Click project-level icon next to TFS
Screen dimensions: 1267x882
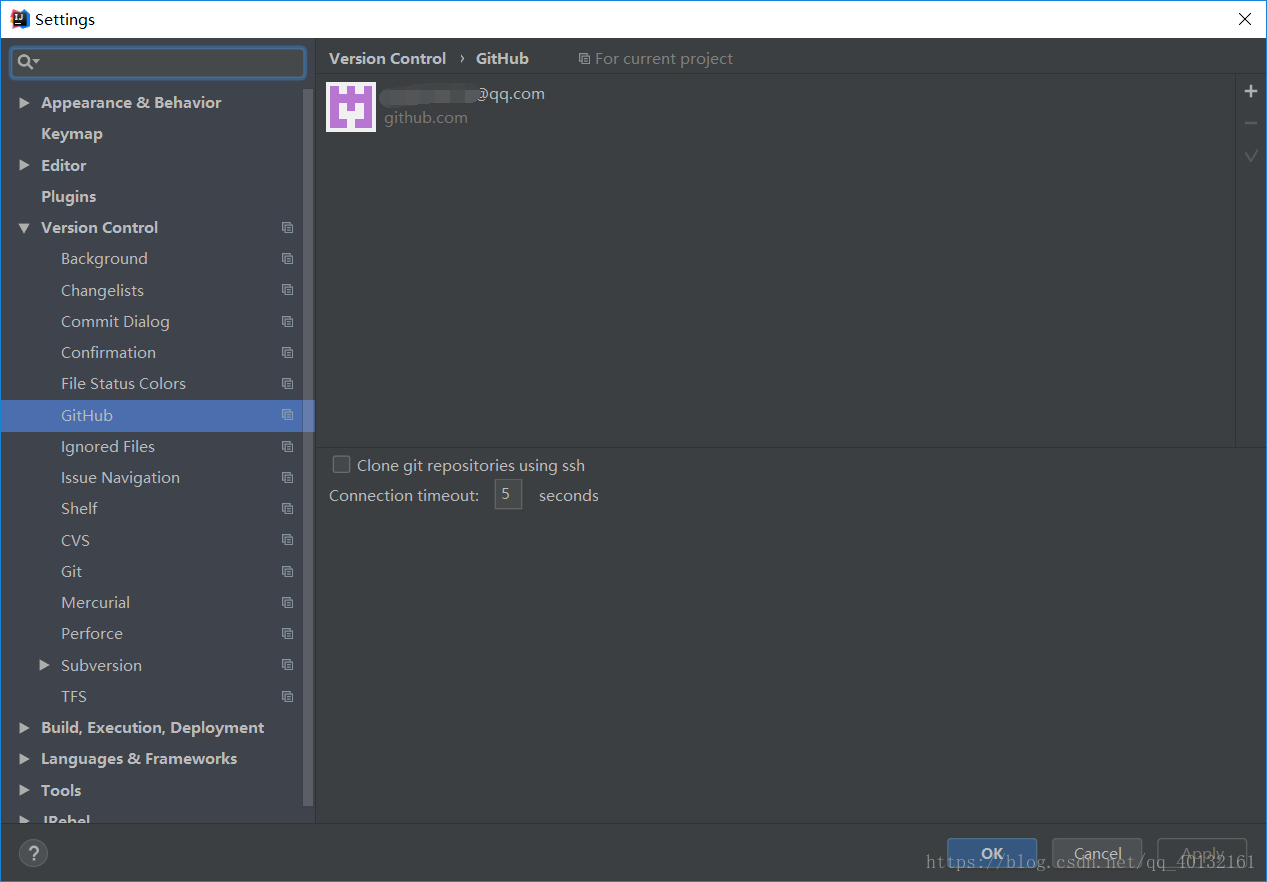[287, 697]
